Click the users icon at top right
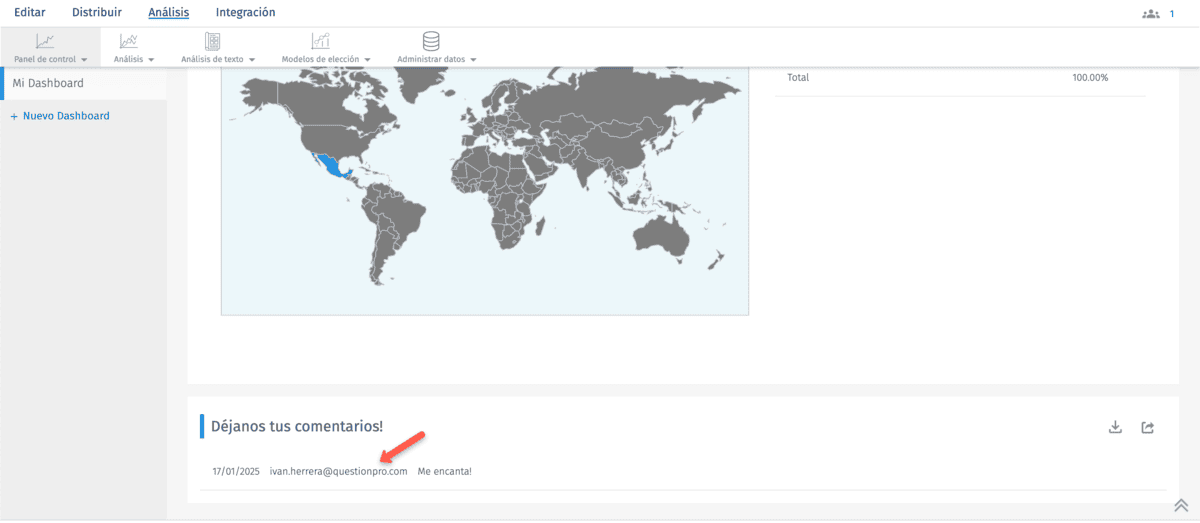Screen dimensions: 1200x523 pyautogui.click(x=1150, y=14)
